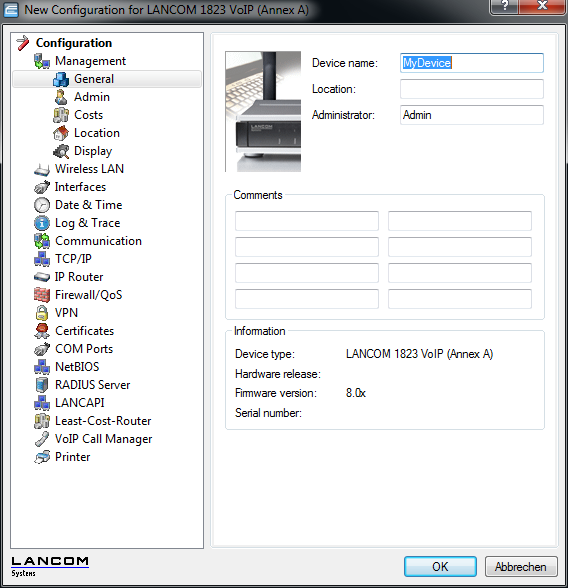Click the RADIUS Server icon
This screenshot has width=568, height=588.
(x=42, y=385)
